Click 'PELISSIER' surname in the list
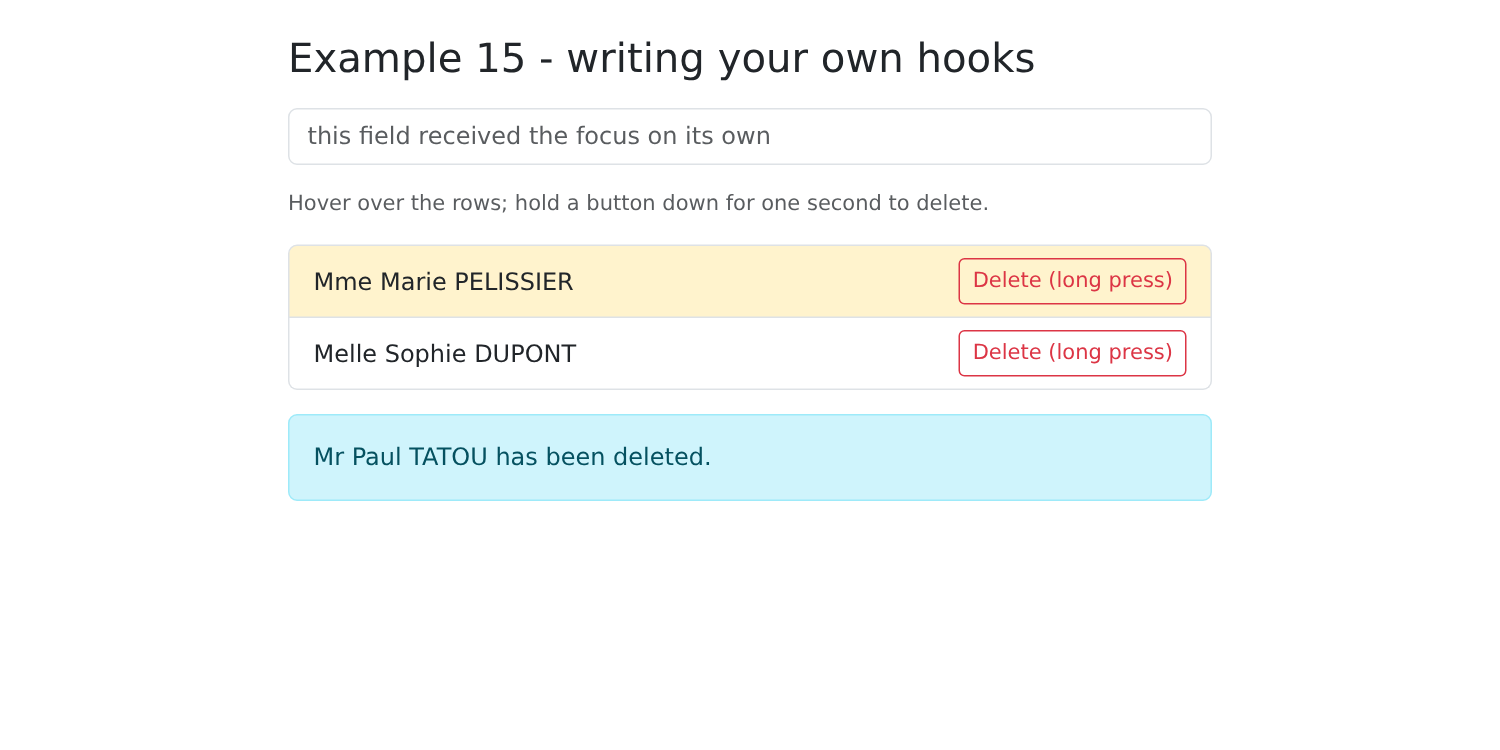Image resolution: width=1500 pixels, height=750 pixels. [514, 282]
